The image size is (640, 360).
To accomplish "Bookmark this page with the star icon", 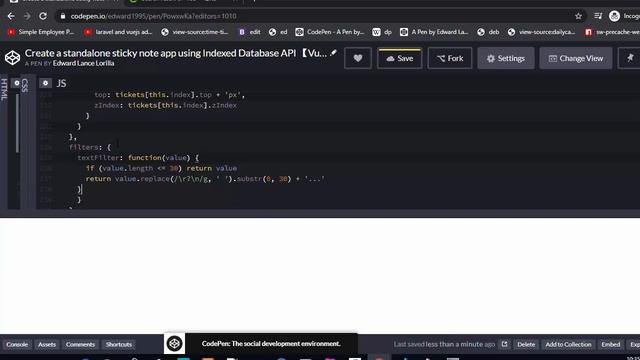I will [x=578, y=16].
